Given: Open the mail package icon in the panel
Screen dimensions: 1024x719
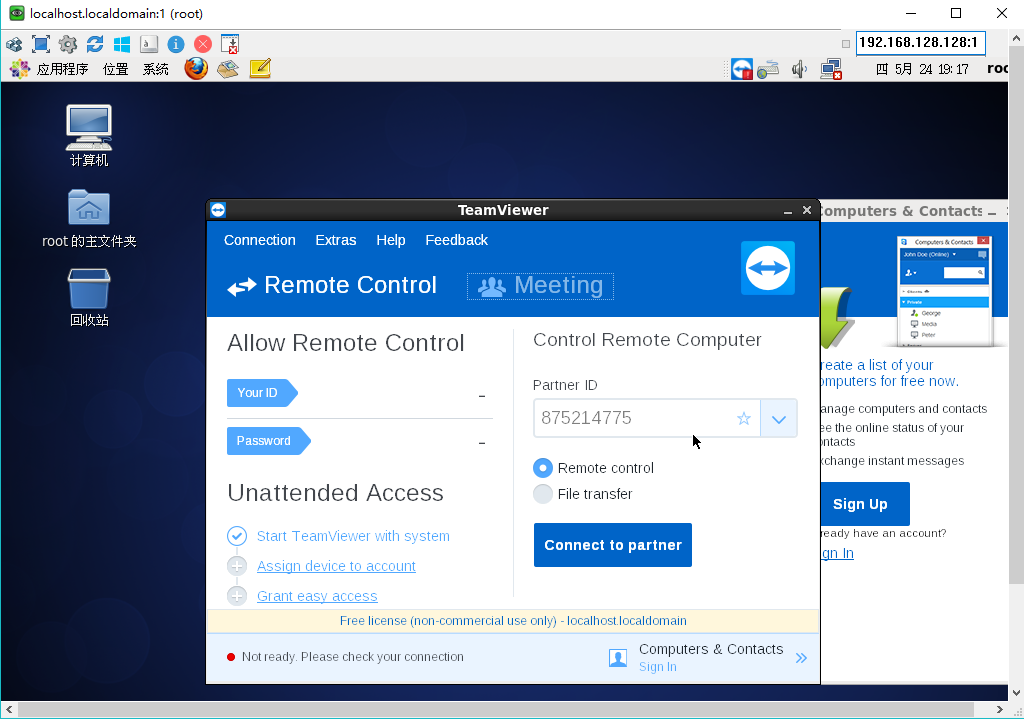Looking at the screenshot, I should click(x=228, y=69).
